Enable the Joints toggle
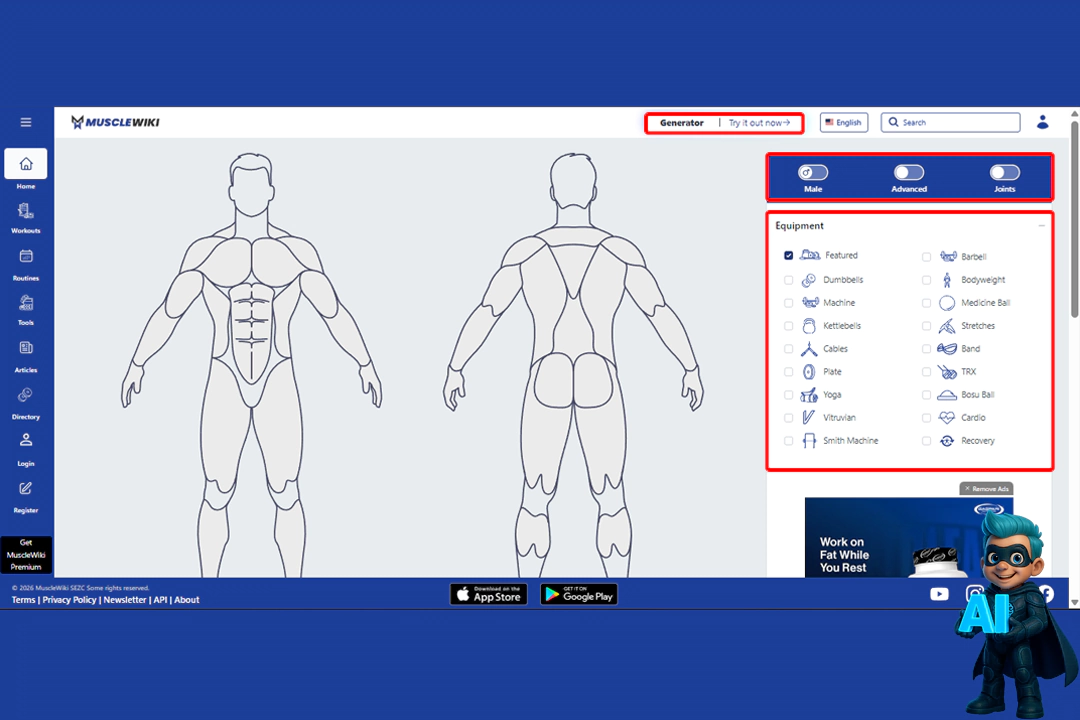This screenshot has width=1080, height=720. click(1004, 173)
